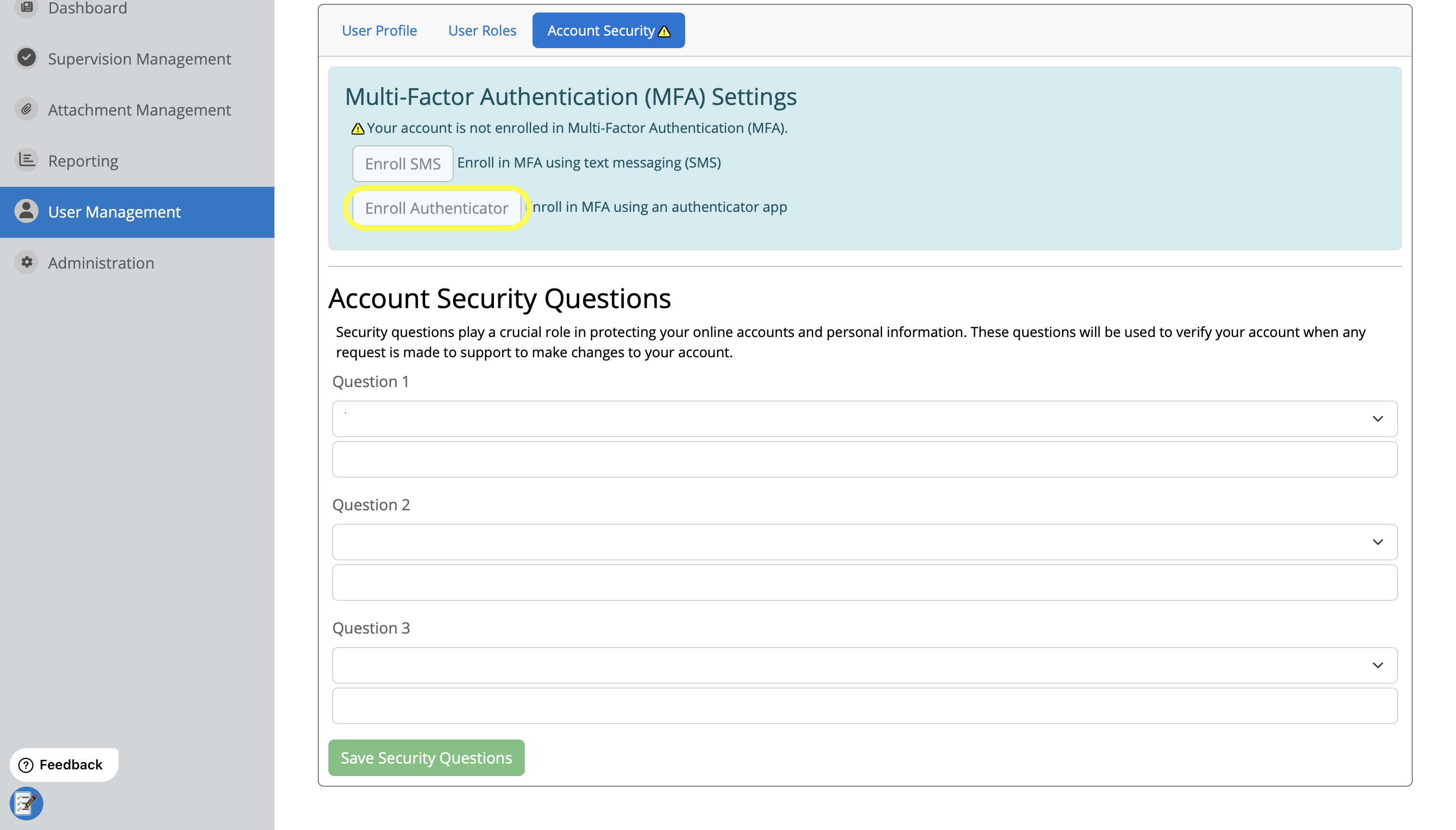Expand the Question 3 dropdown list
This screenshot has height=830, width=1456.
pos(864,665)
